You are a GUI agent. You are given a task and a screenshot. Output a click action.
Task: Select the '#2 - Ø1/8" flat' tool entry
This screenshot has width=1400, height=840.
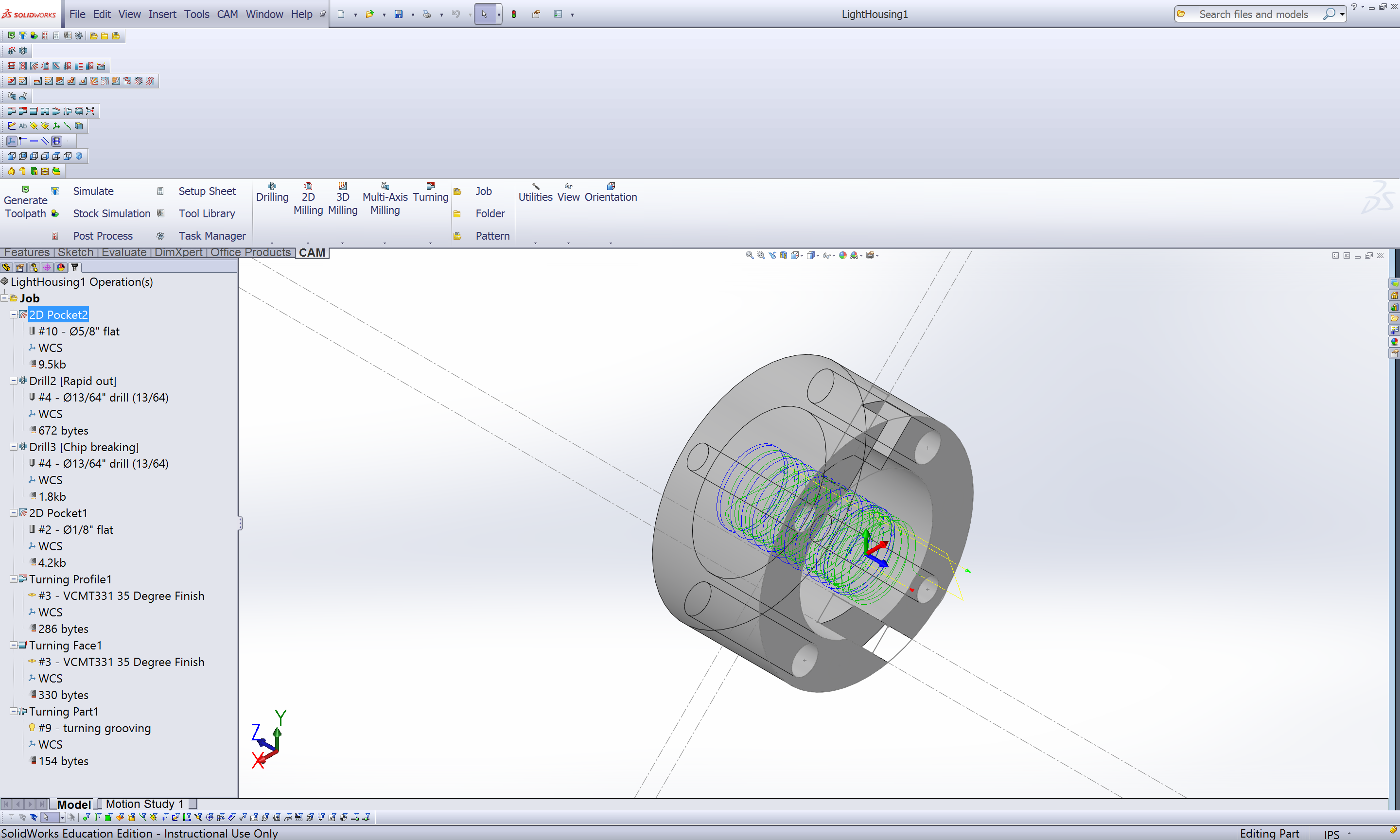click(76, 530)
